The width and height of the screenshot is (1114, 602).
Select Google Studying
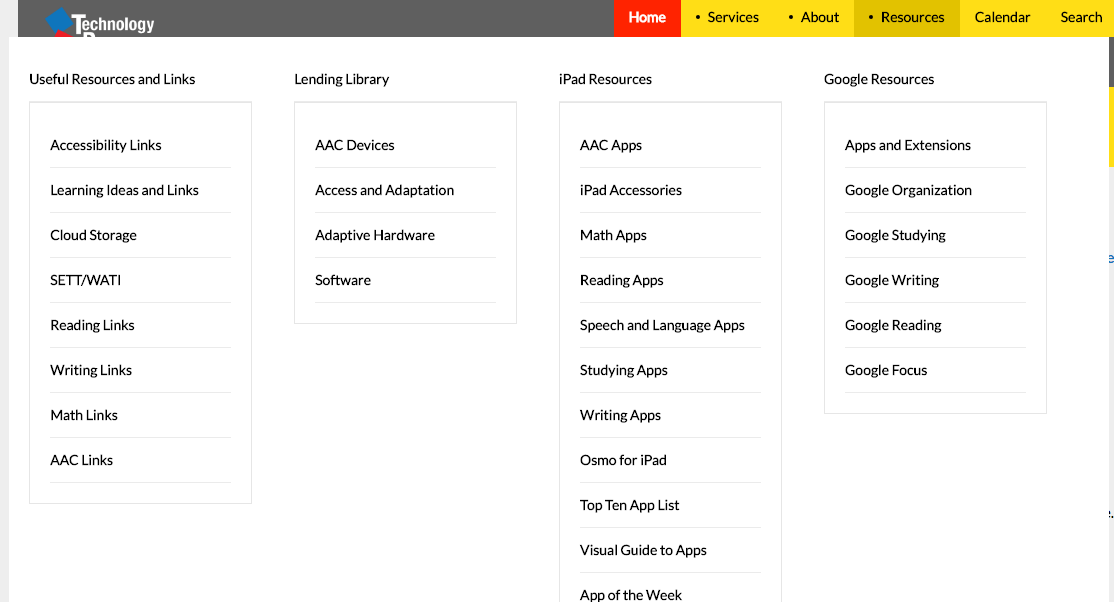coord(895,235)
